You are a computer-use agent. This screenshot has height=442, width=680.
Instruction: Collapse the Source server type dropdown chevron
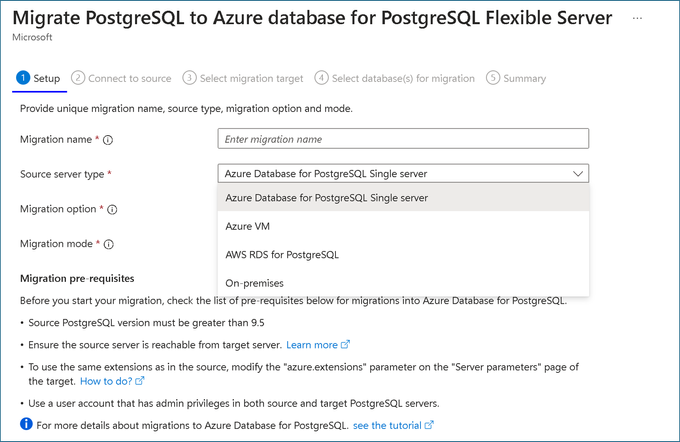pos(578,174)
